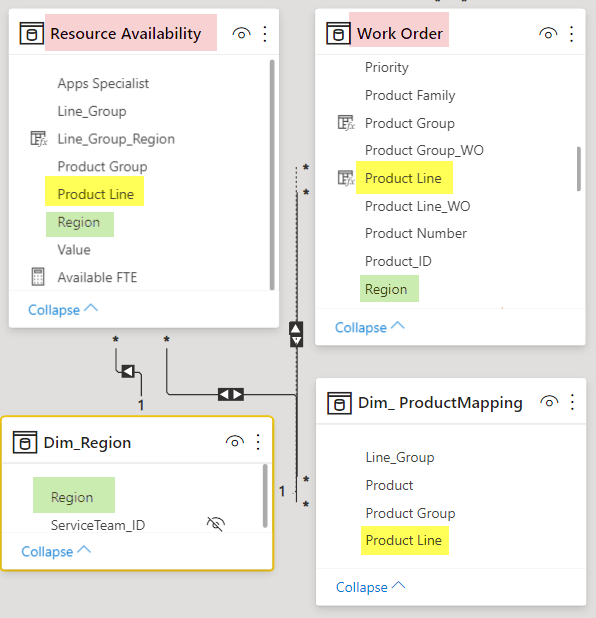Select ServiceTeam_ID field name

[x=98, y=525]
